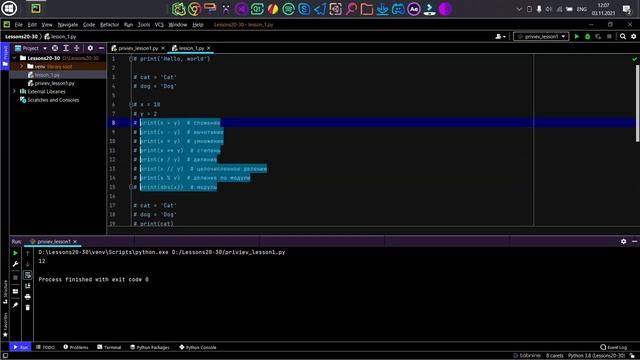This screenshot has height=360, width=640.
Task: Open the Run menu
Action: click(129, 25)
